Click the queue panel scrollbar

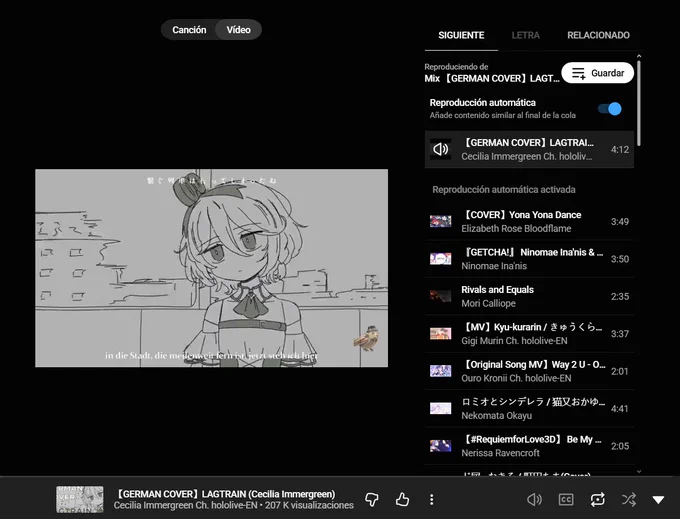[639, 103]
